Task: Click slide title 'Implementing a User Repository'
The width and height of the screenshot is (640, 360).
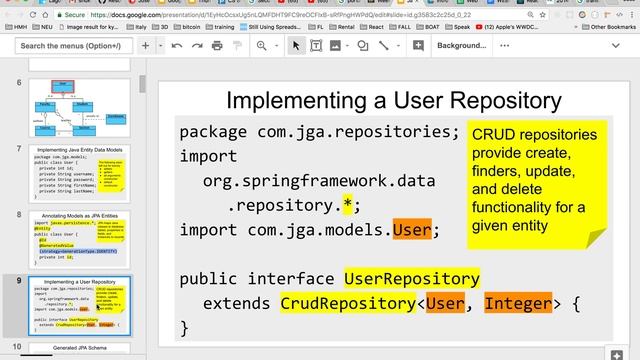Action: tap(394, 100)
